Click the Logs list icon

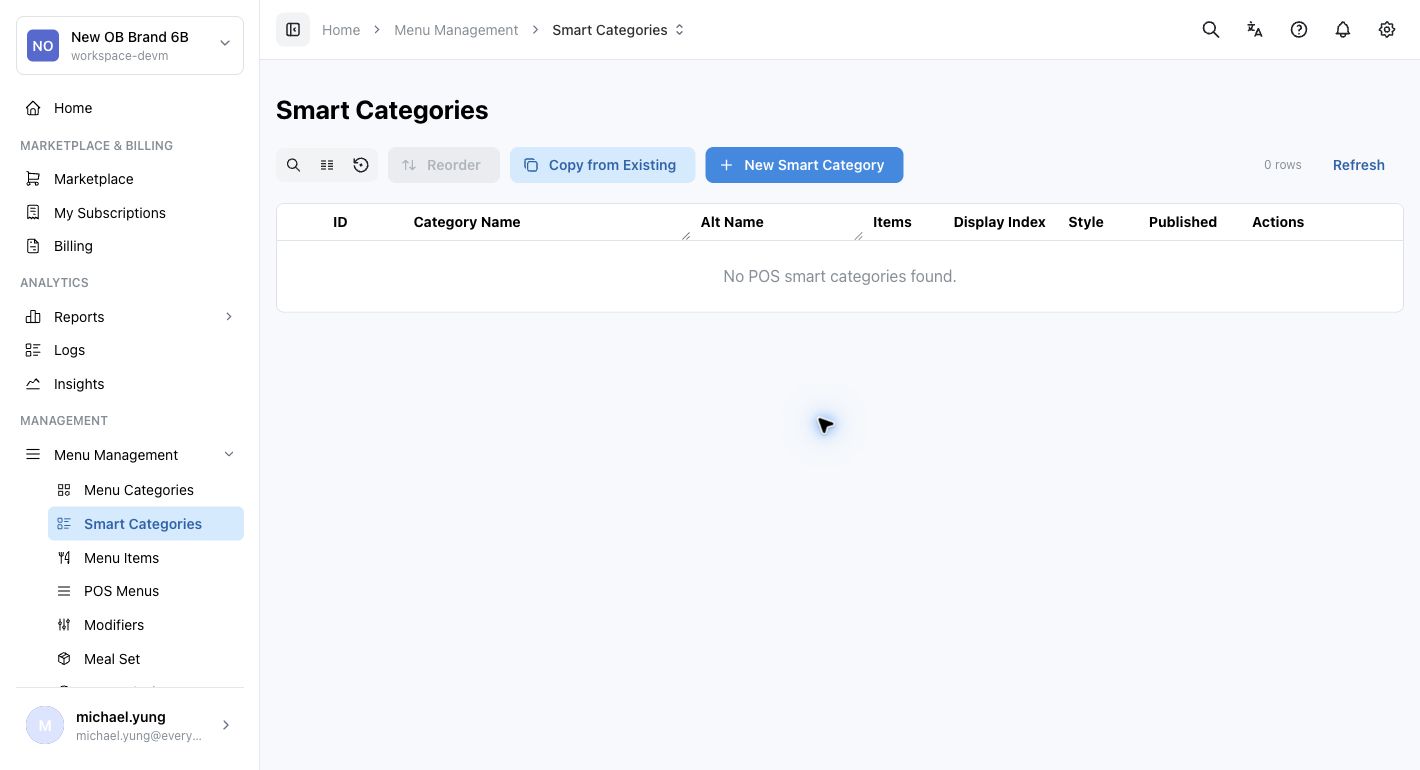click(33, 350)
